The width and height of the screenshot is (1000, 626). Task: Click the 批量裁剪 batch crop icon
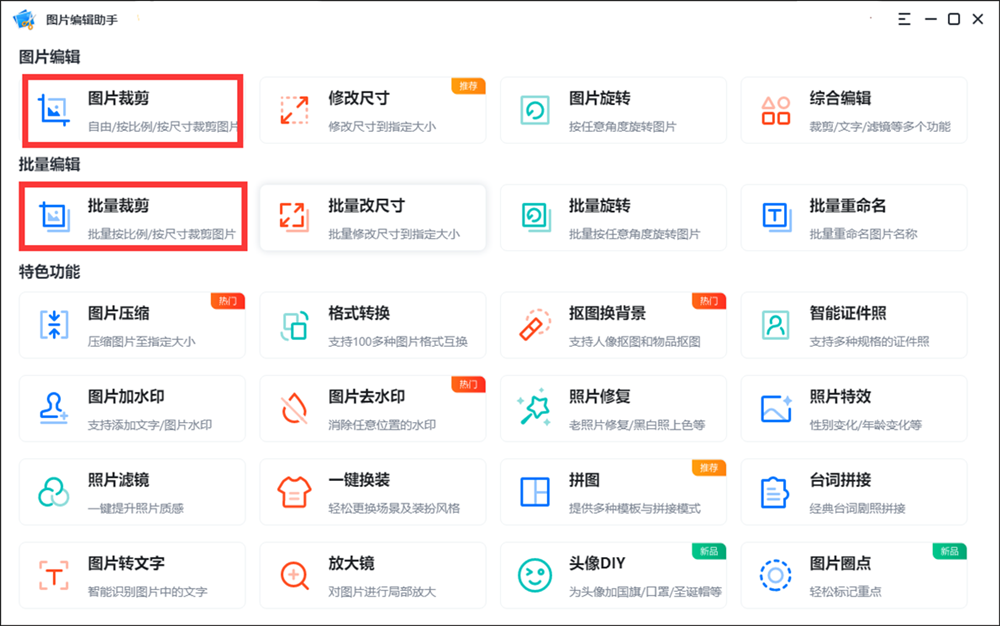pyautogui.click(x=54, y=217)
